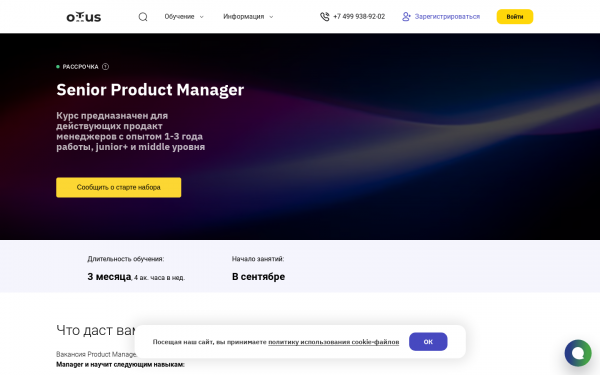The image size is (600, 375).
Task: Click the course description paragraph
Action: tap(130, 131)
